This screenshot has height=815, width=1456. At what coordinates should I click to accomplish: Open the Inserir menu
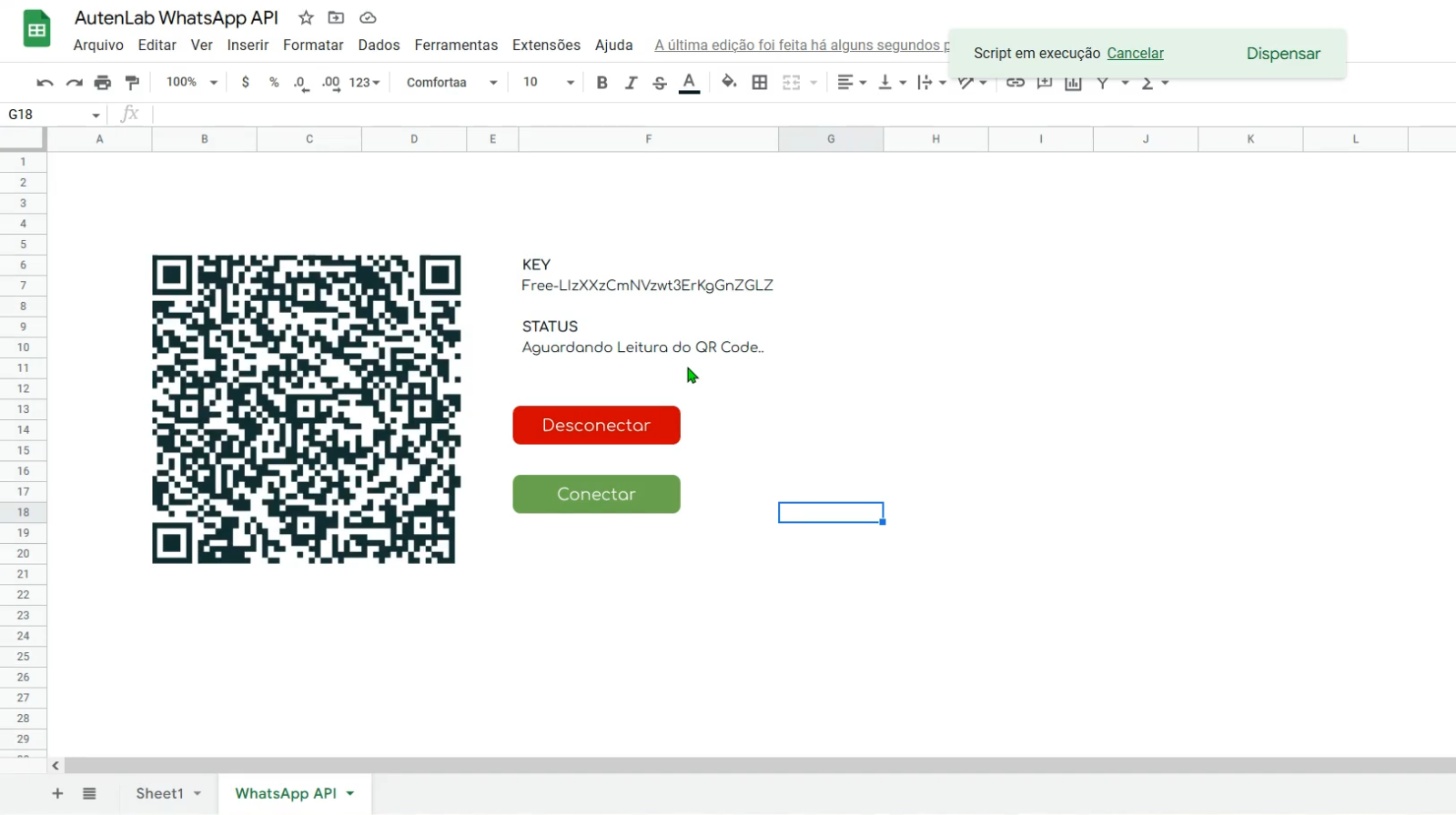(248, 45)
